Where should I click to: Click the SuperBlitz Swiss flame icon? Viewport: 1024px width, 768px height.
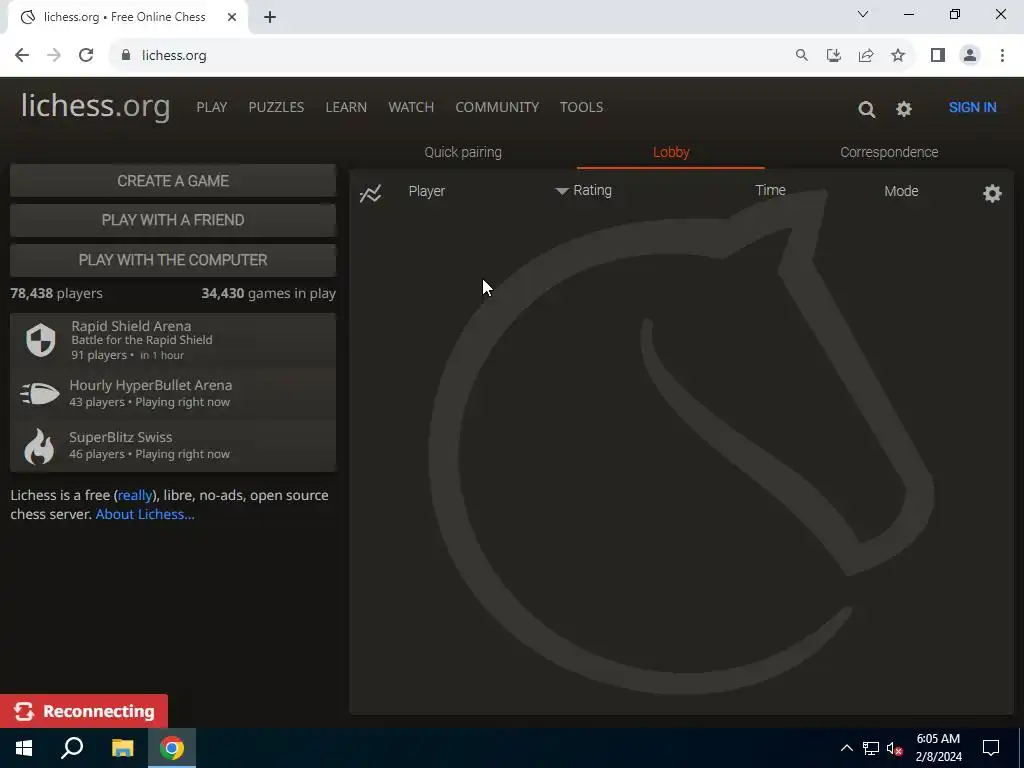pyautogui.click(x=39, y=446)
